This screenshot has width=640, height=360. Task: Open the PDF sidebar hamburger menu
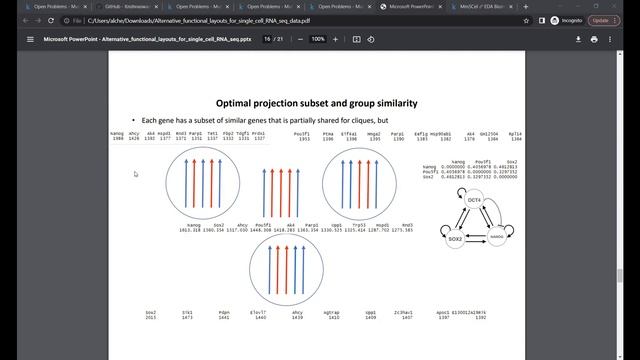tap(30, 39)
